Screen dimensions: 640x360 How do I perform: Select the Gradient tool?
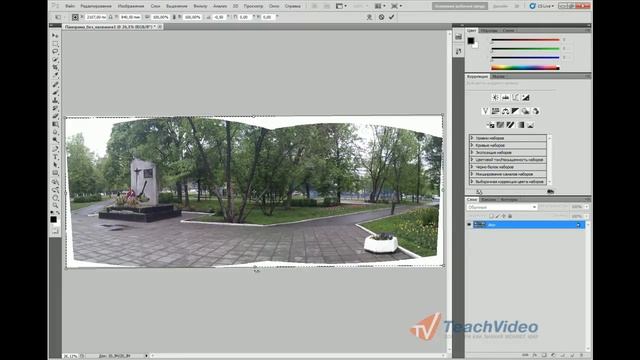(x=55, y=124)
